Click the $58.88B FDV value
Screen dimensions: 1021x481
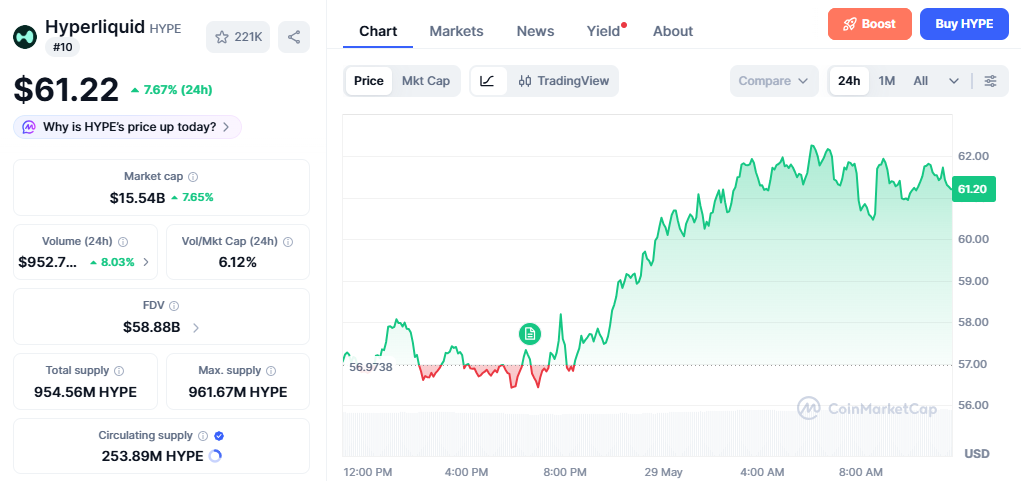(152, 327)
